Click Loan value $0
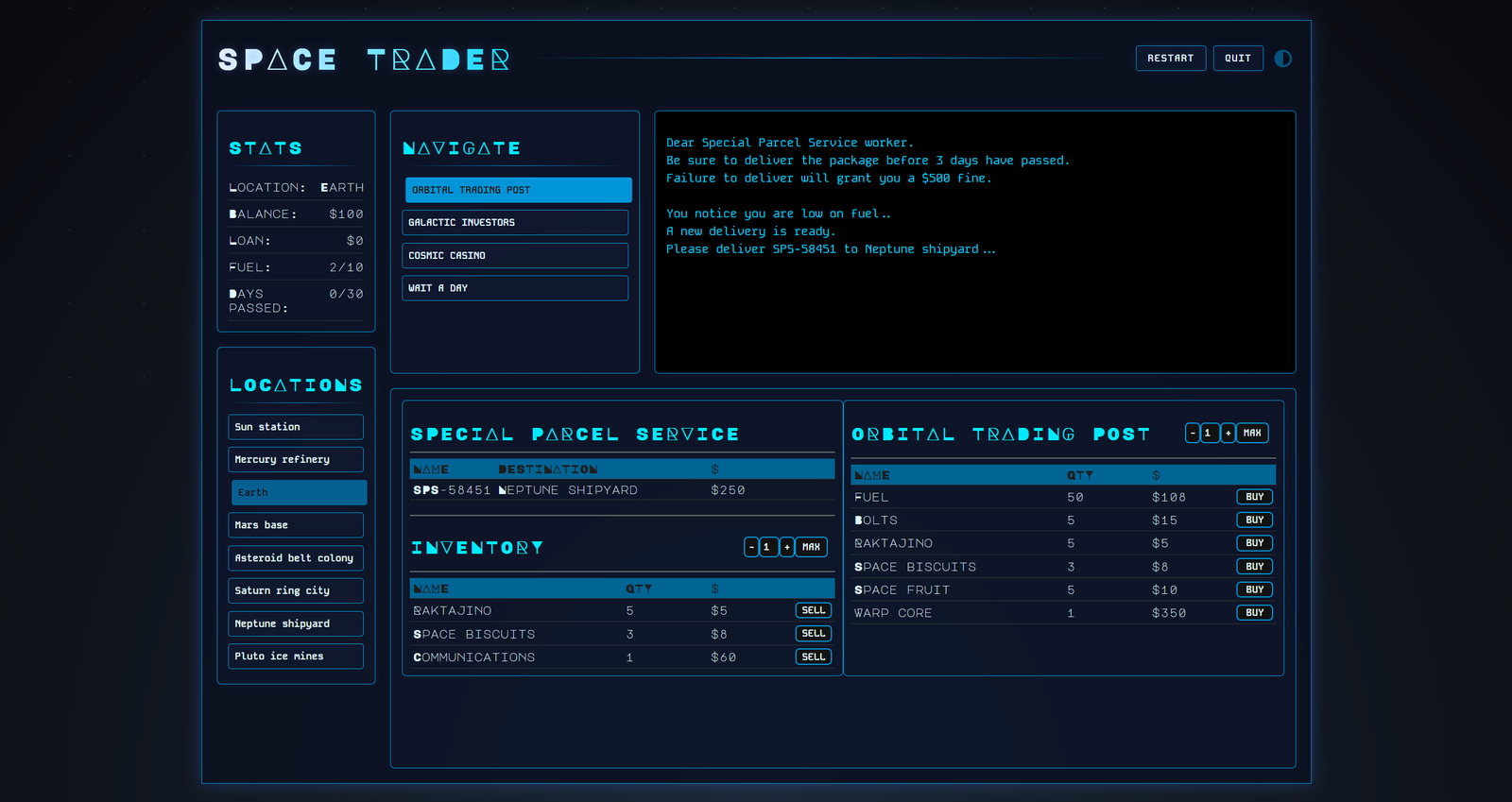Screen dimensions: 1512x802 tap(354, 241)
